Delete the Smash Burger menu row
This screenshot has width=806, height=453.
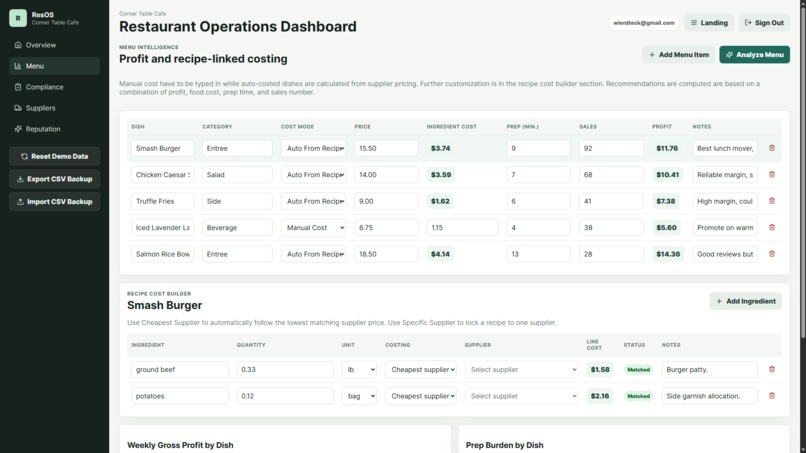point(772,148)
